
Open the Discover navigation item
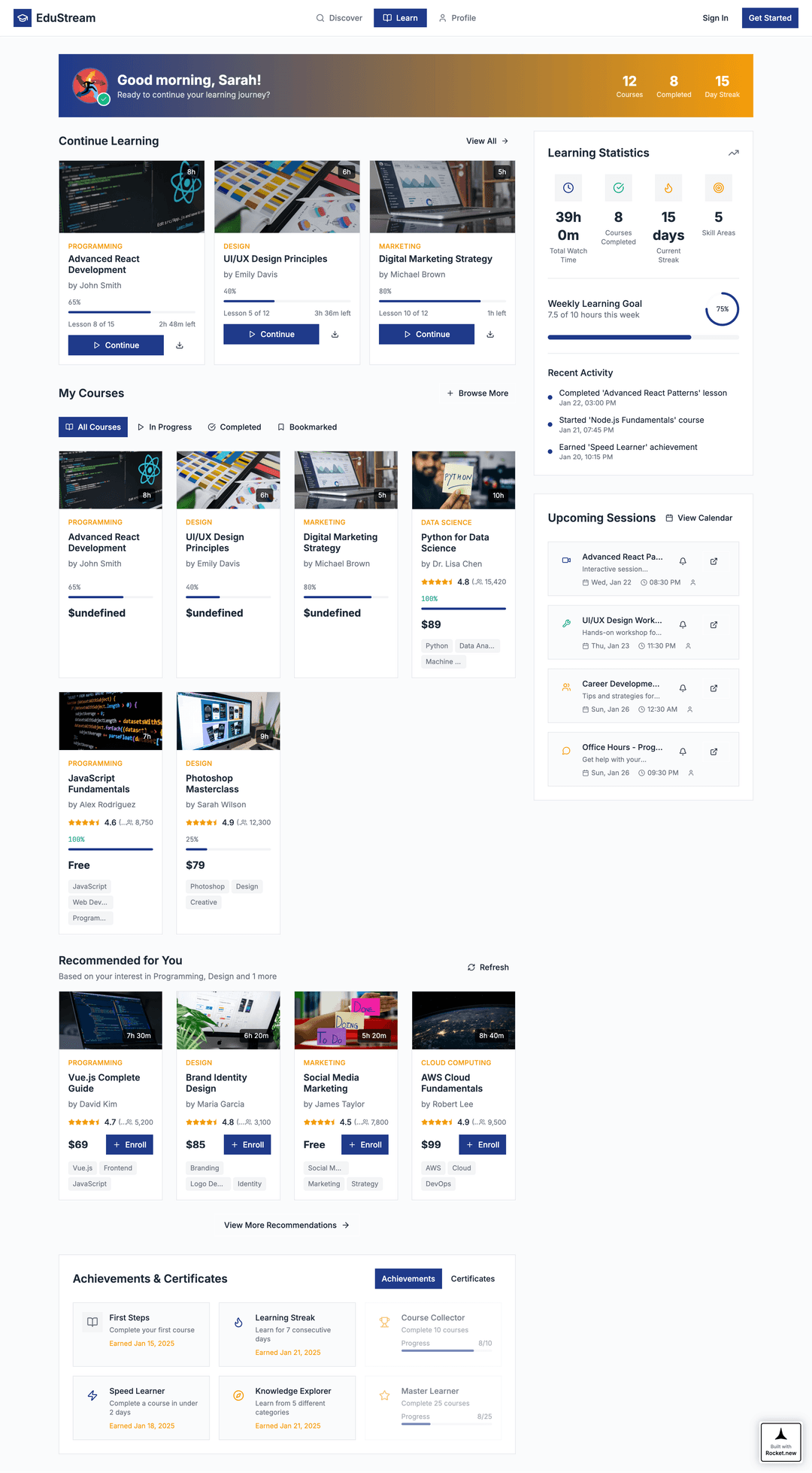[x=339, y=18]
